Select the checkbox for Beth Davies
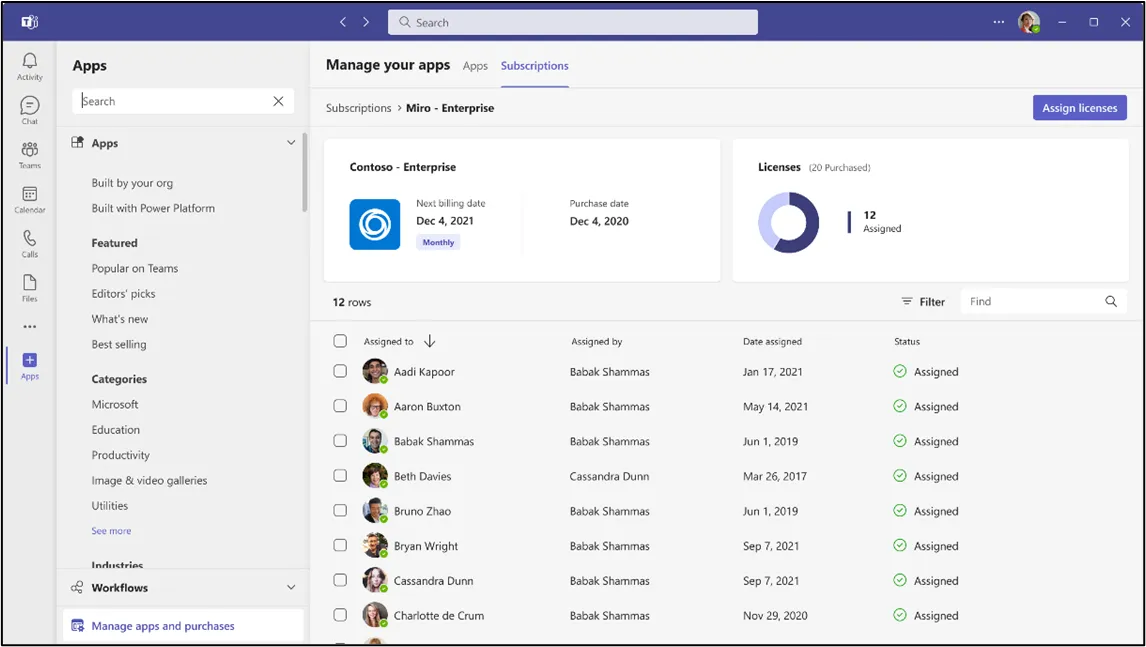This screenshot has width=1146, height=647. tap(340, 476)
